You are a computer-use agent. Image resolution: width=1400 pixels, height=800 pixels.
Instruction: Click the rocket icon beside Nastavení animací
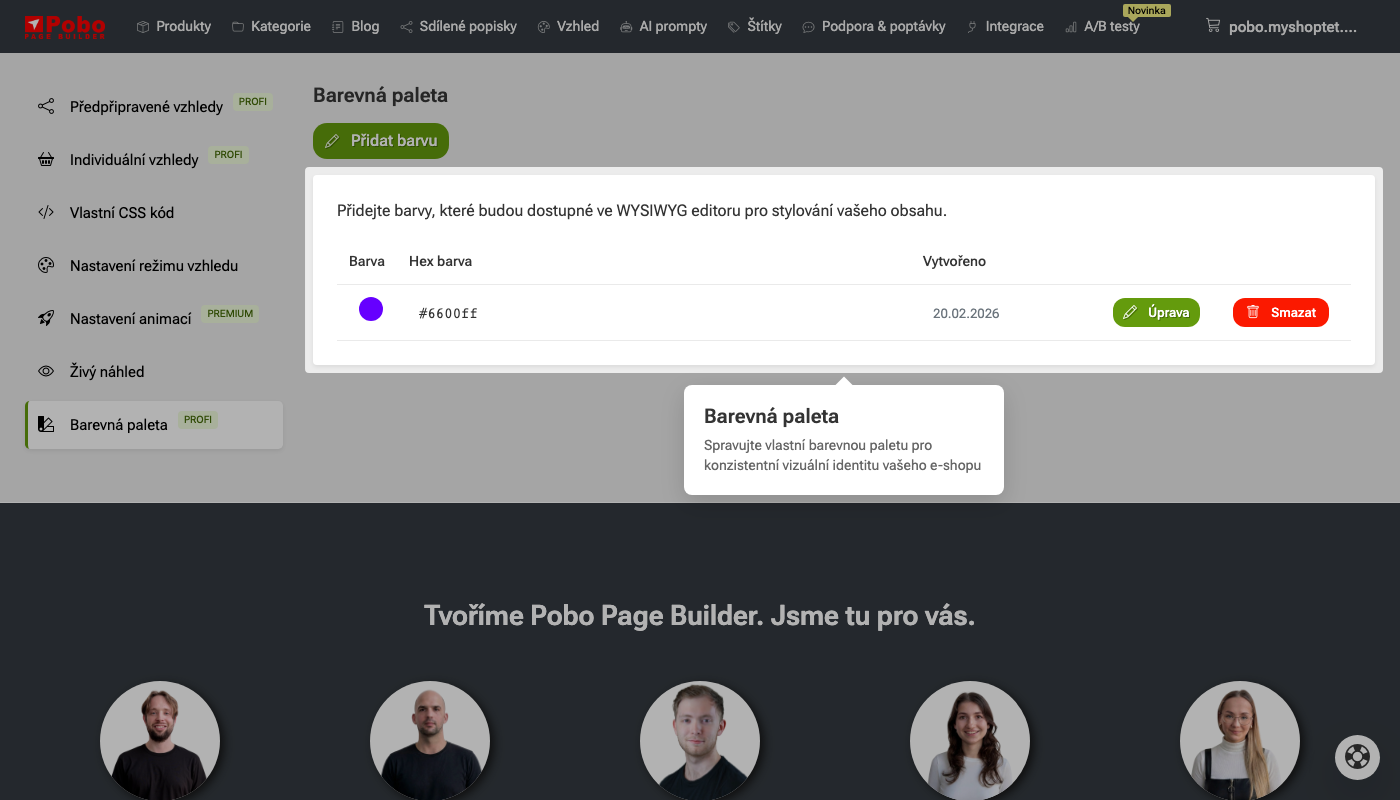(46, 318)
